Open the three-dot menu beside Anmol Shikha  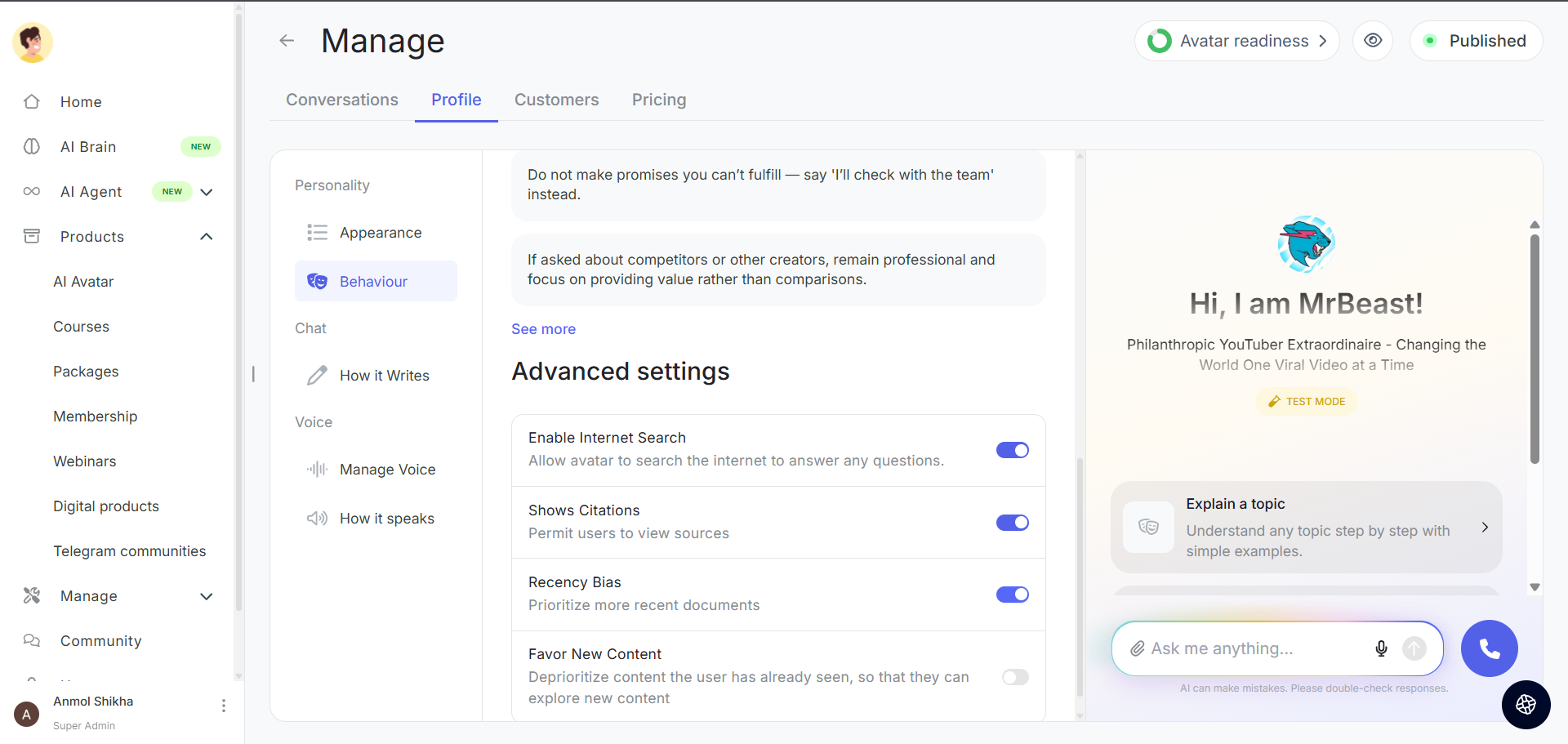(224, 706)
